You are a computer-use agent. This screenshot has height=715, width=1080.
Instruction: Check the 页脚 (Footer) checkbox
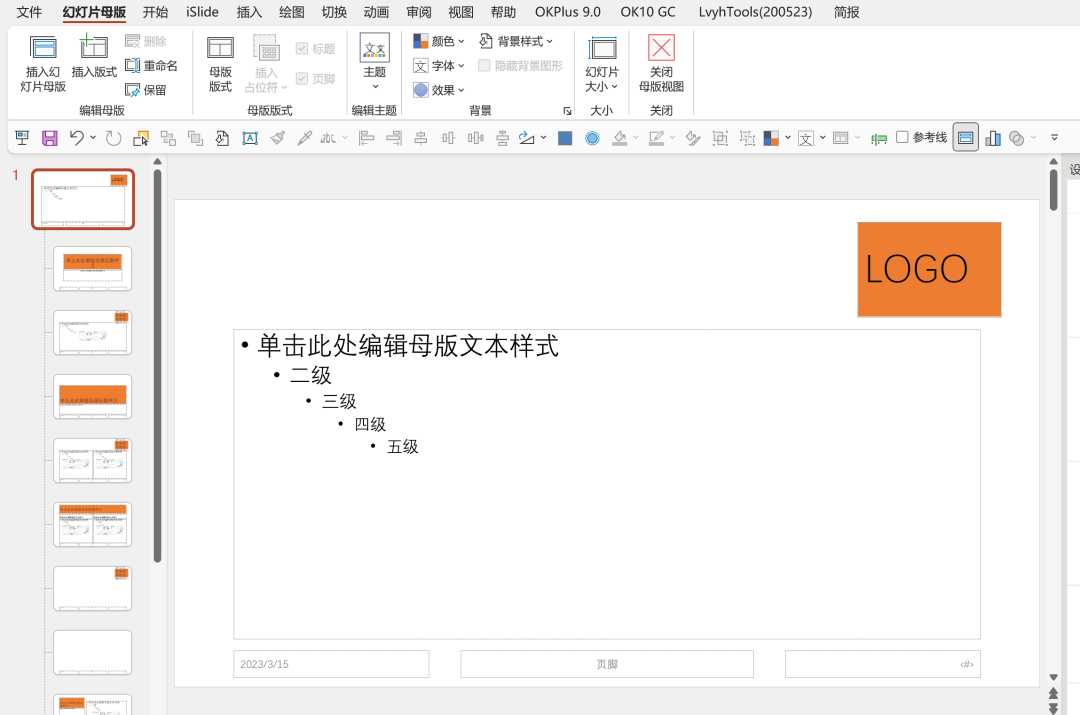tap(303, 76)
